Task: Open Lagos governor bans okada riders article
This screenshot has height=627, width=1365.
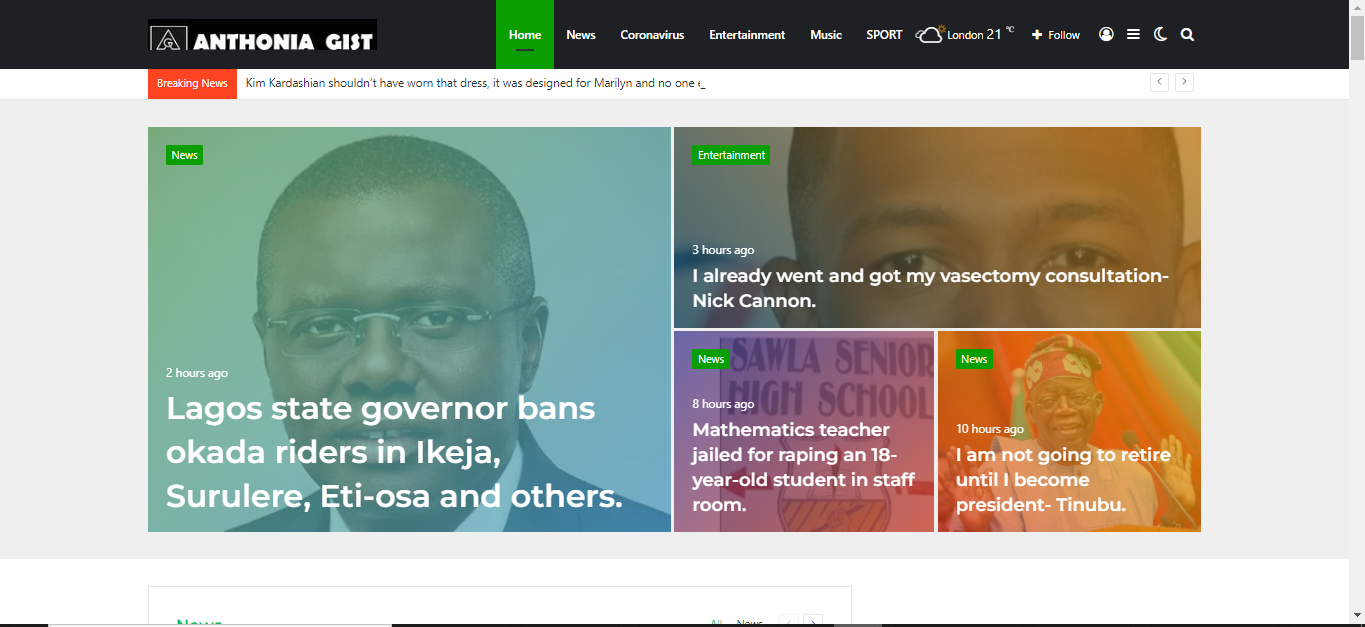Action: click(x=394, y=452)
